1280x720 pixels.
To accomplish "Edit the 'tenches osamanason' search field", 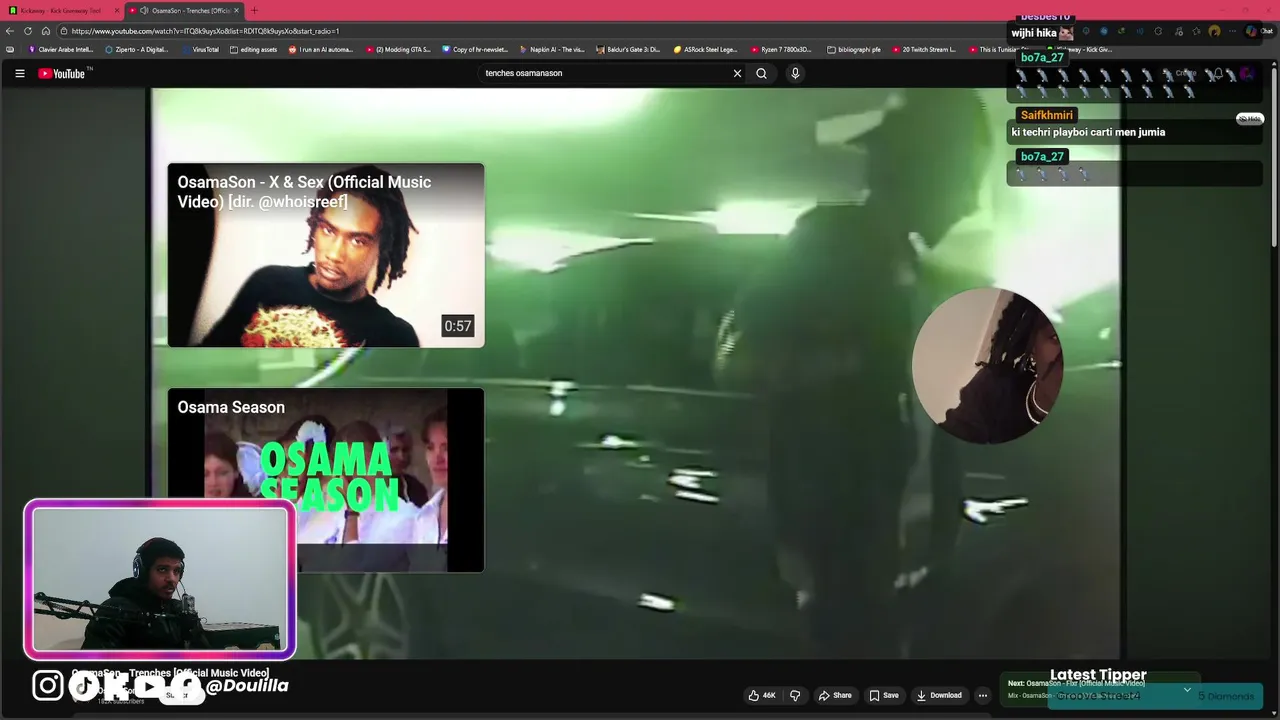I will point(605,73).
